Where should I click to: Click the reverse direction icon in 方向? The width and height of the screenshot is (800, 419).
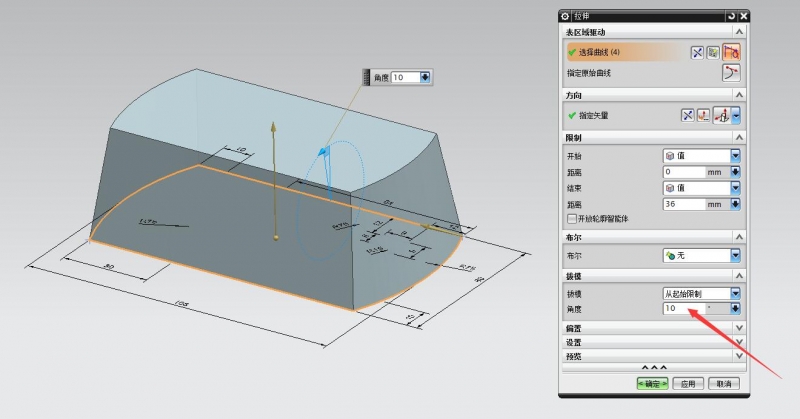click(x=688, y=115)
